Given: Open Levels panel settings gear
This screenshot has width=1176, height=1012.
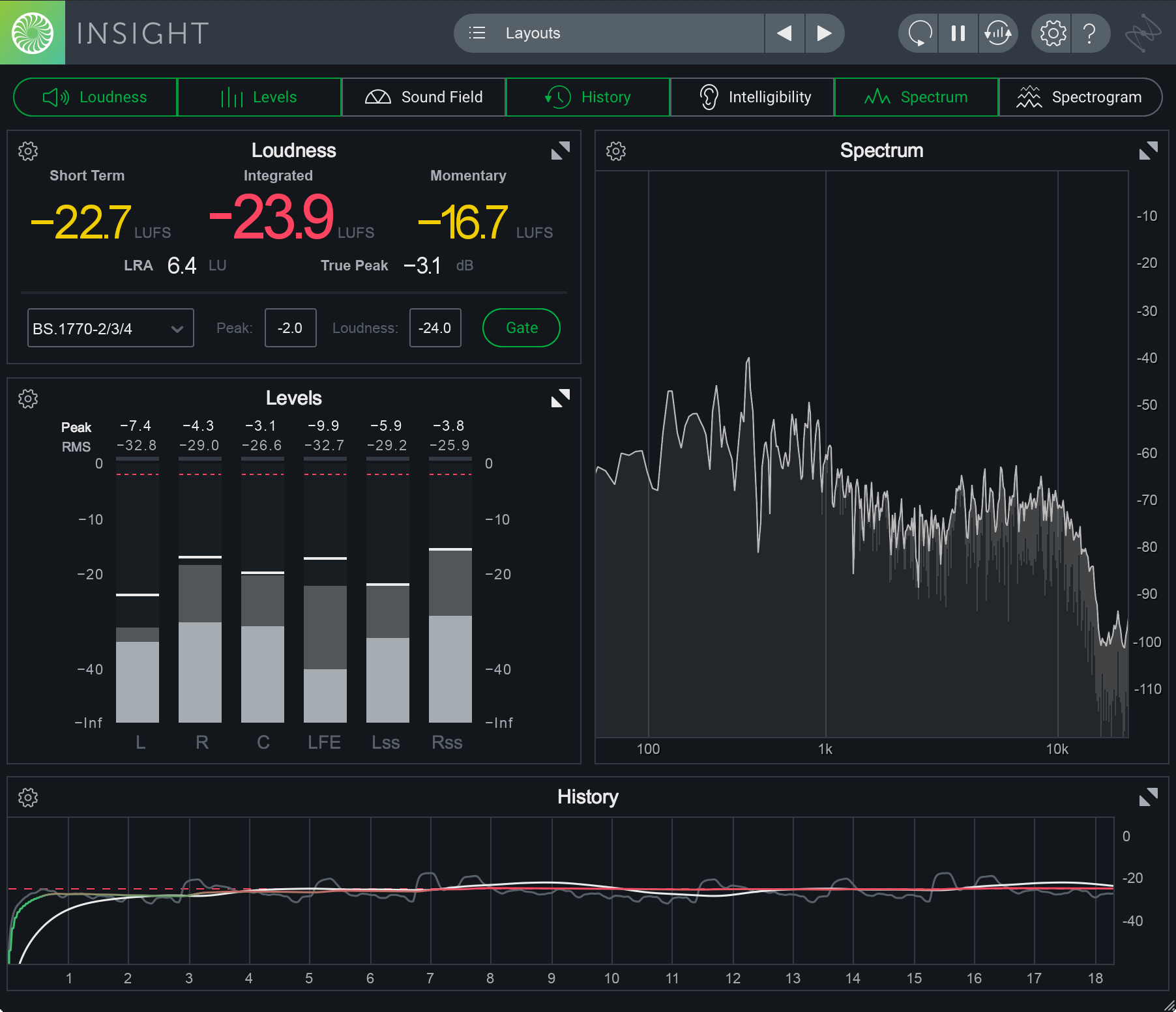Looking at the screenshot, I should point(28,399).
